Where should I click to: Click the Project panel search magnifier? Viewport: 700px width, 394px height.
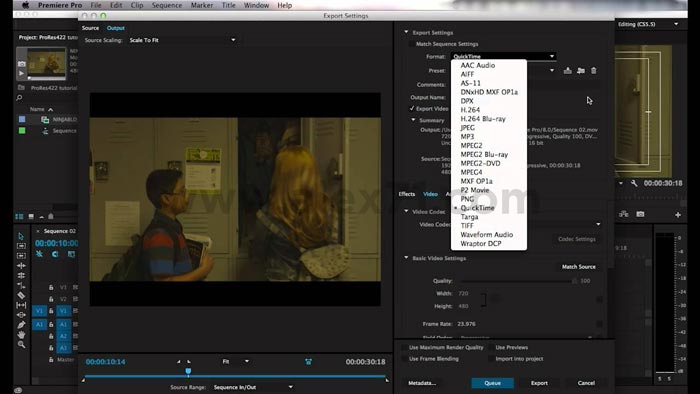tap(19, 98)
